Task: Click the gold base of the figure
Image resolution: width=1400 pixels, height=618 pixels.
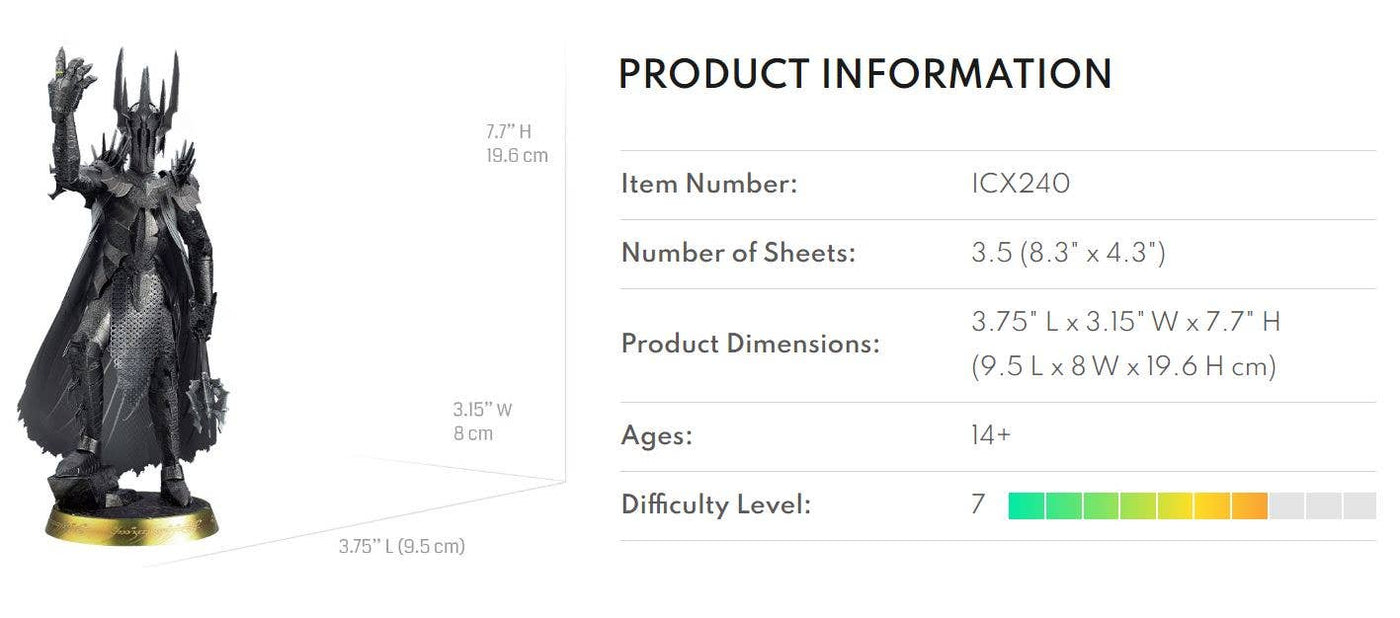Action: point(132,522)
